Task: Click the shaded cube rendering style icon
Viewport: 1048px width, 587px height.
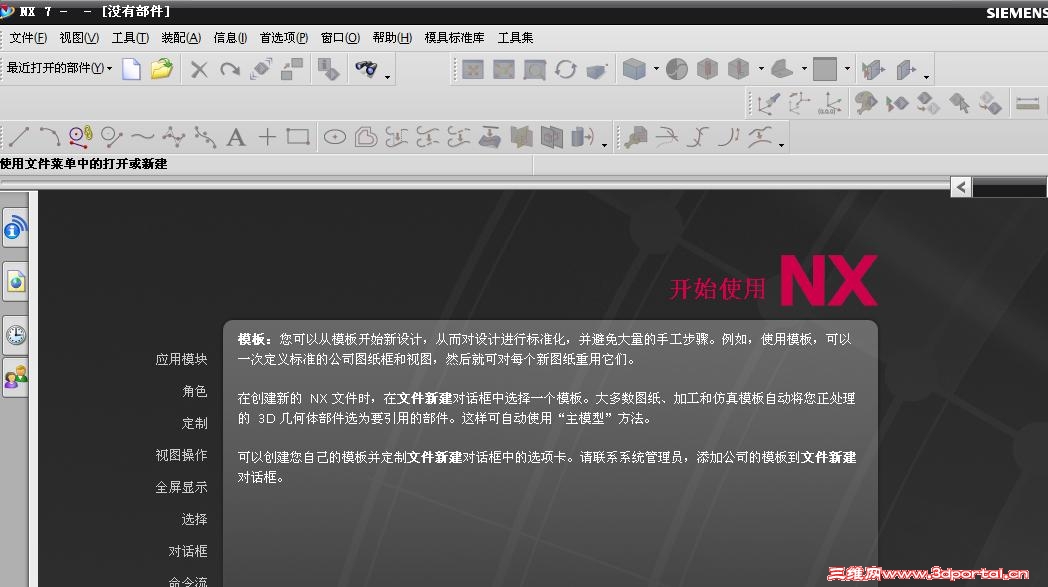Action: 634,69
